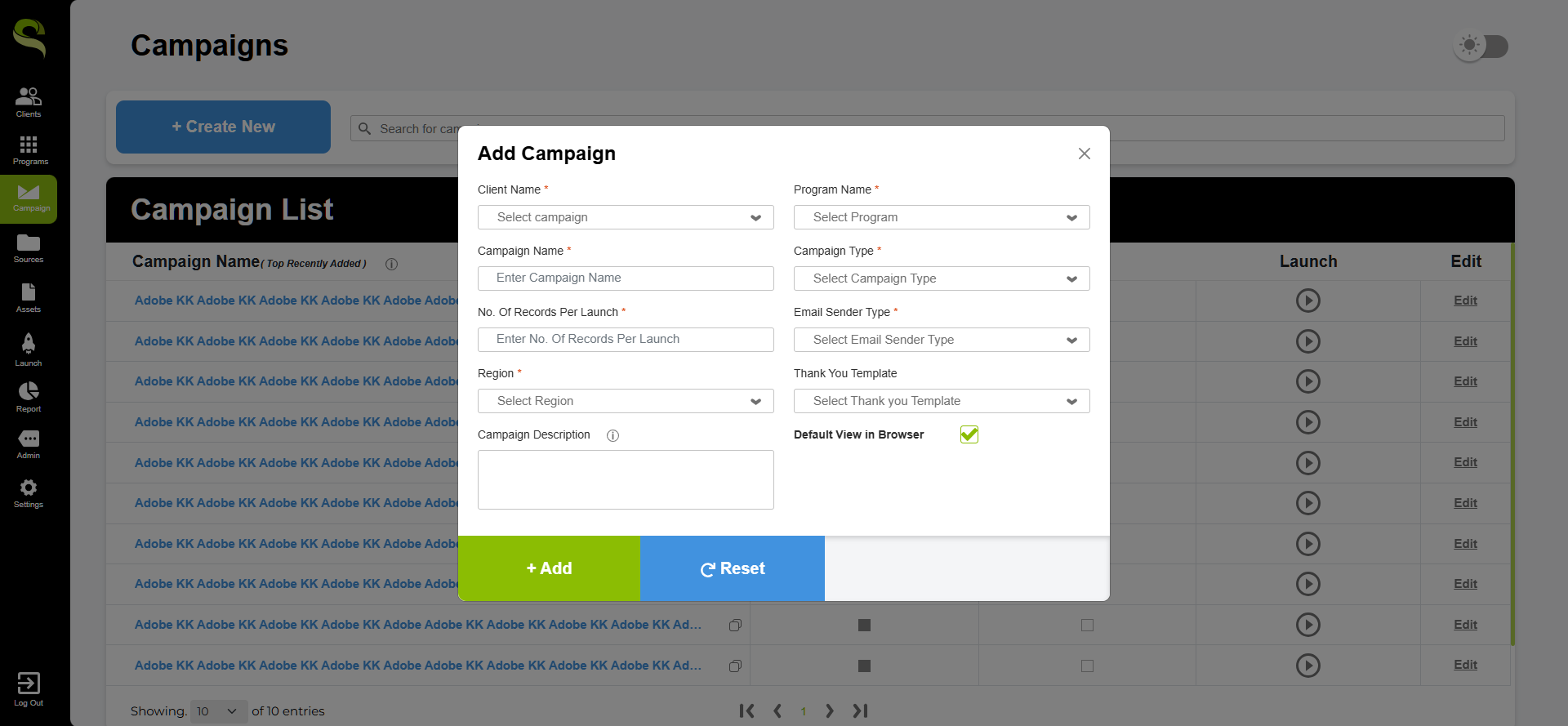Open the Select Campaign Type dropdown
The width and height of the screenshot is (1568, 726).
pos(942,278)
